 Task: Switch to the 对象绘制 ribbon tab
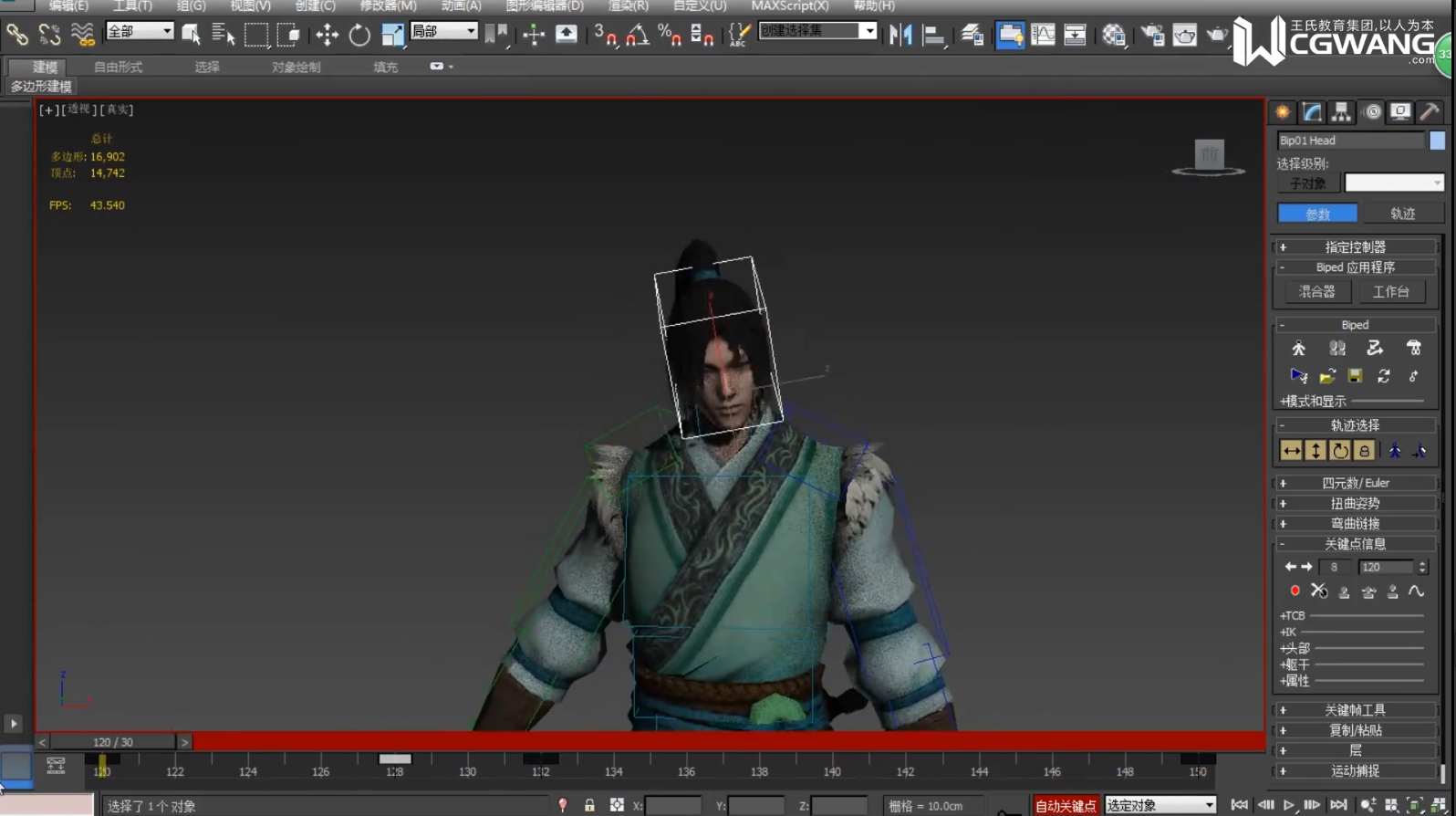click(x=296, y=67)
